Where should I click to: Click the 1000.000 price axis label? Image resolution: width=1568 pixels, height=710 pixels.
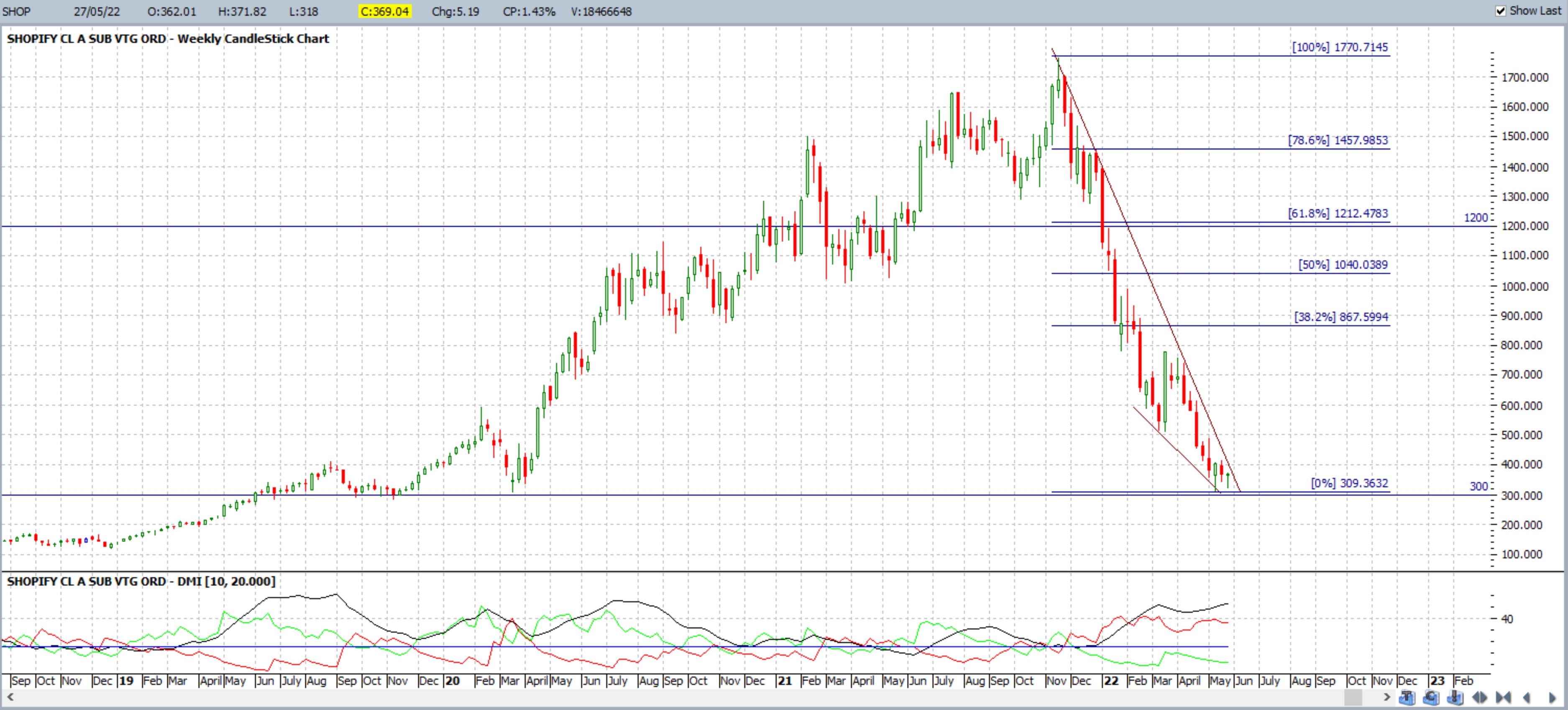[1525, 286]
